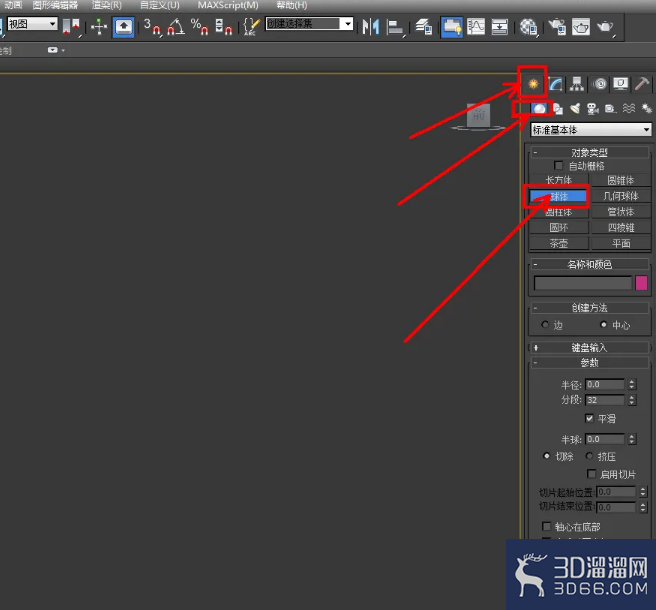Open Edit Named Selection Sets

[x=251, y=27]
